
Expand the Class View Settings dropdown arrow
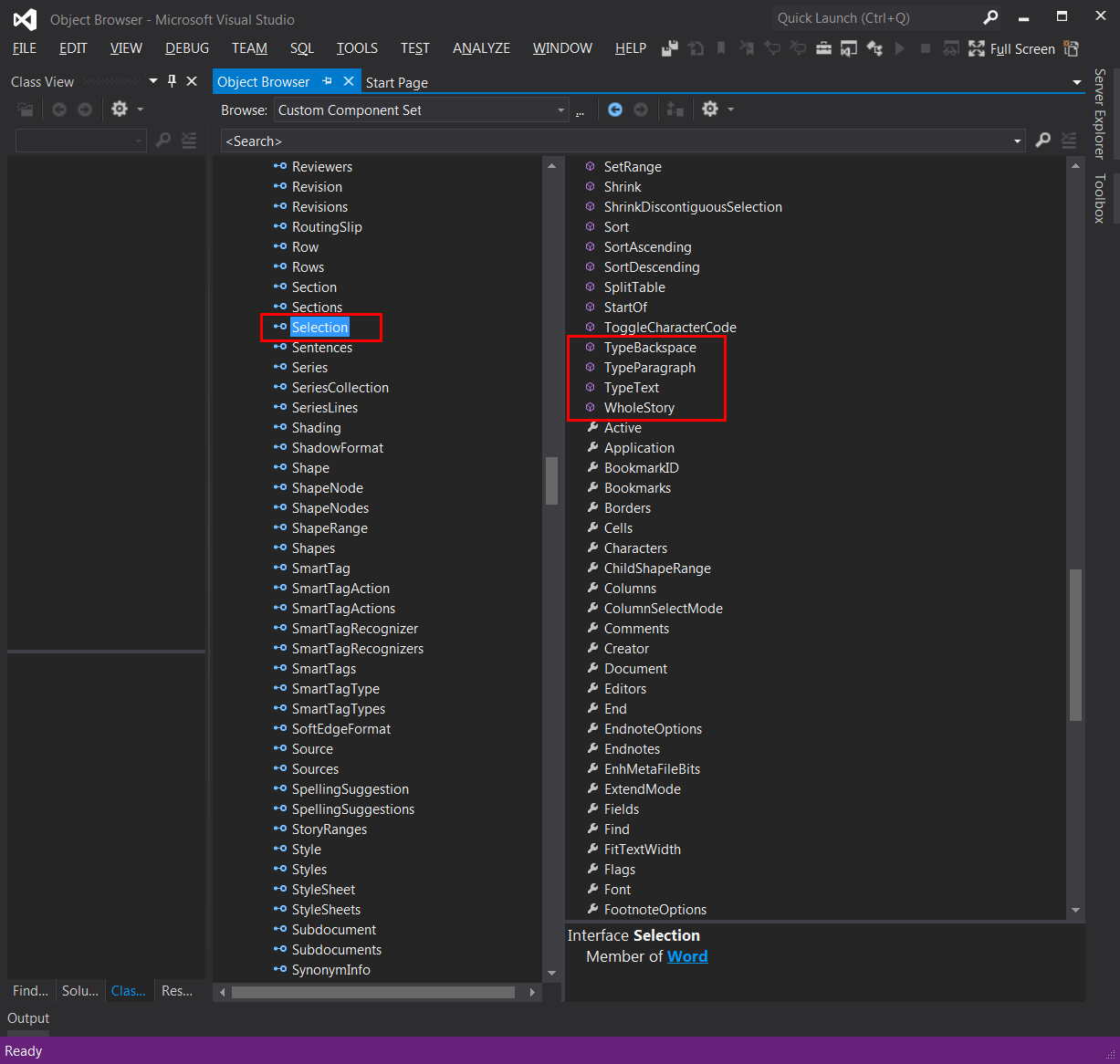coord(140,110)
